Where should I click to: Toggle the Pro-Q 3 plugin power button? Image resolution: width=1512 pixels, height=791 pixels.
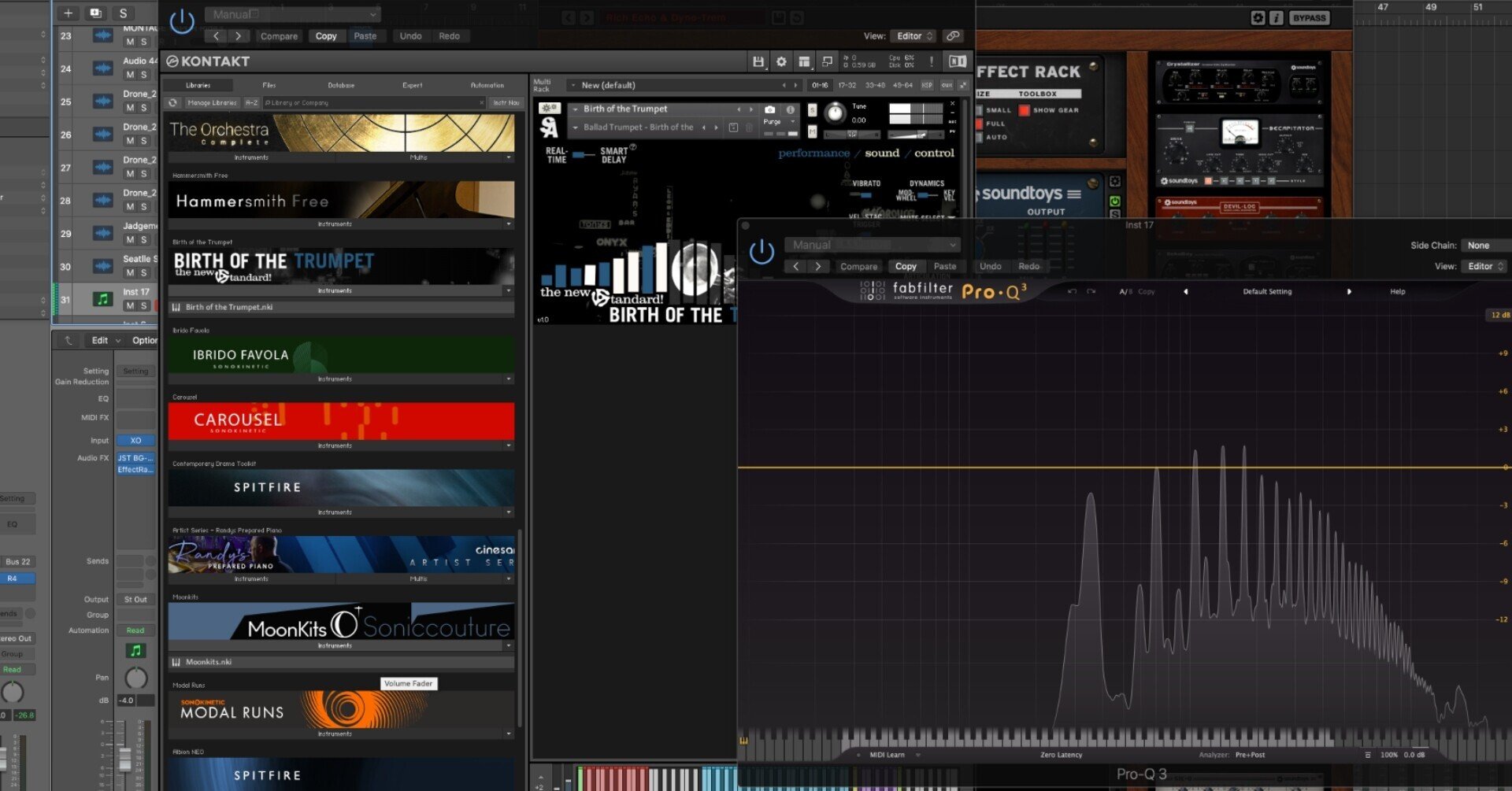click(762, 253)
